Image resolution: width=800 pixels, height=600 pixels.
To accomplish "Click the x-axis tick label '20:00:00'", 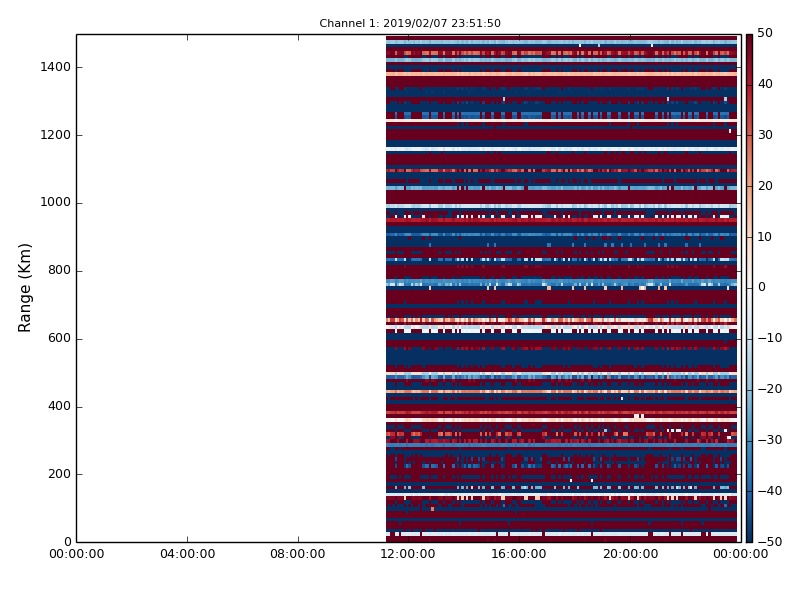I will click(630, 554).
